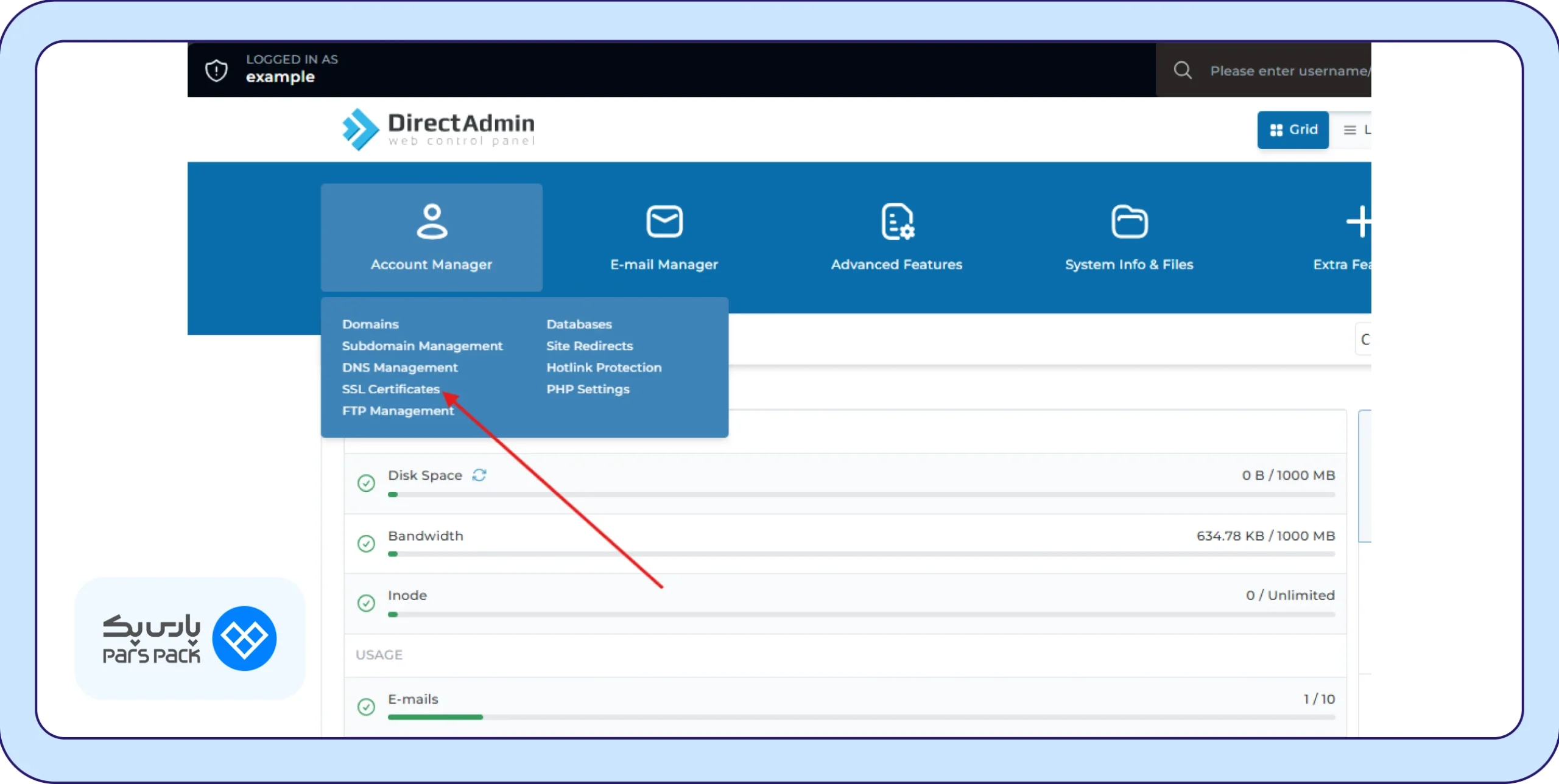Click the DirectAdmin logo
The image size is (1559, 784).
pos(438,129)
